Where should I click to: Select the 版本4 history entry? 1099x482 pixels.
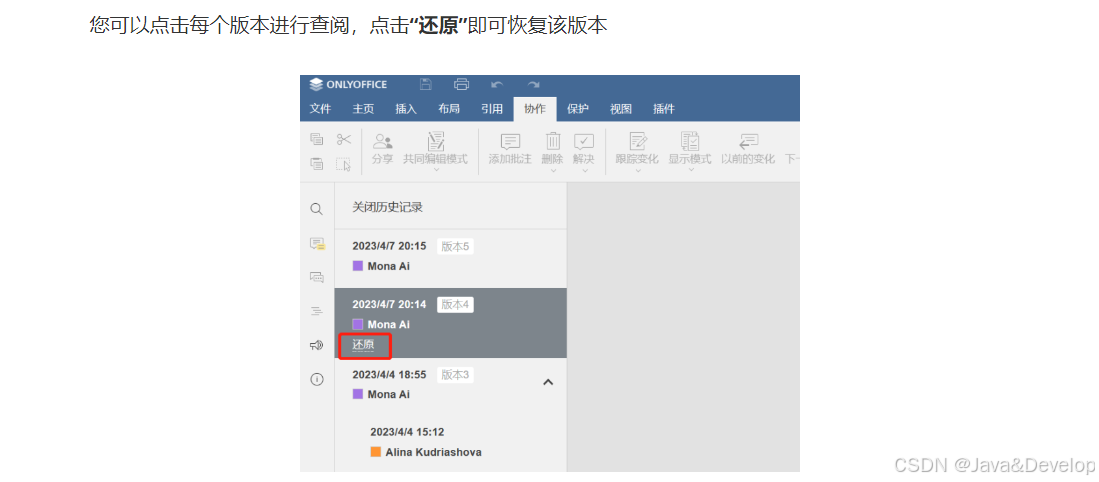[x=451, y=323]
